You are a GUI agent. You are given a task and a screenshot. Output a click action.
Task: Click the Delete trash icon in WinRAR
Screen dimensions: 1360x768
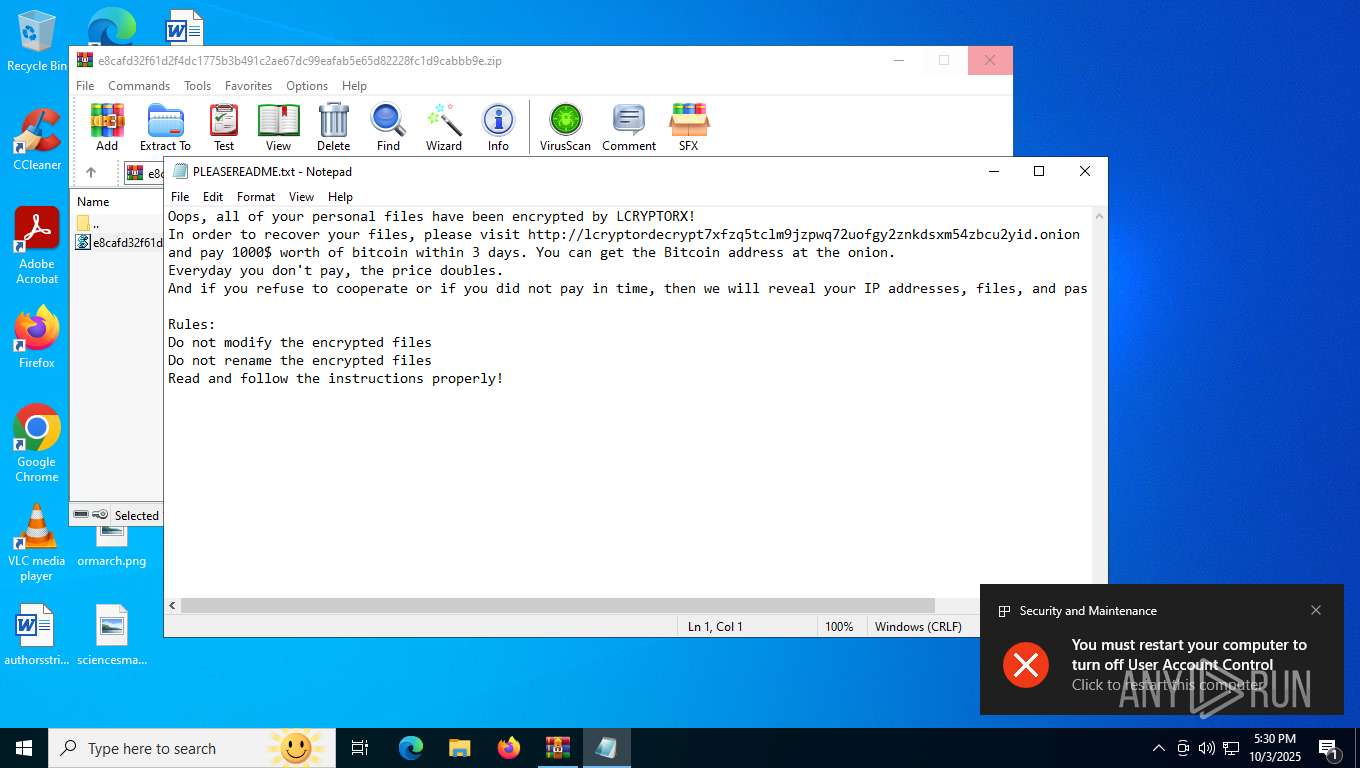coord(333,127)
